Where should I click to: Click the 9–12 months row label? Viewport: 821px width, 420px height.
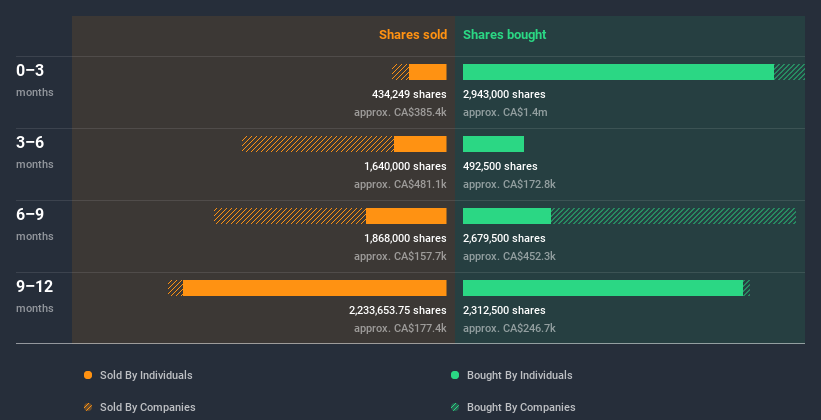35,296
